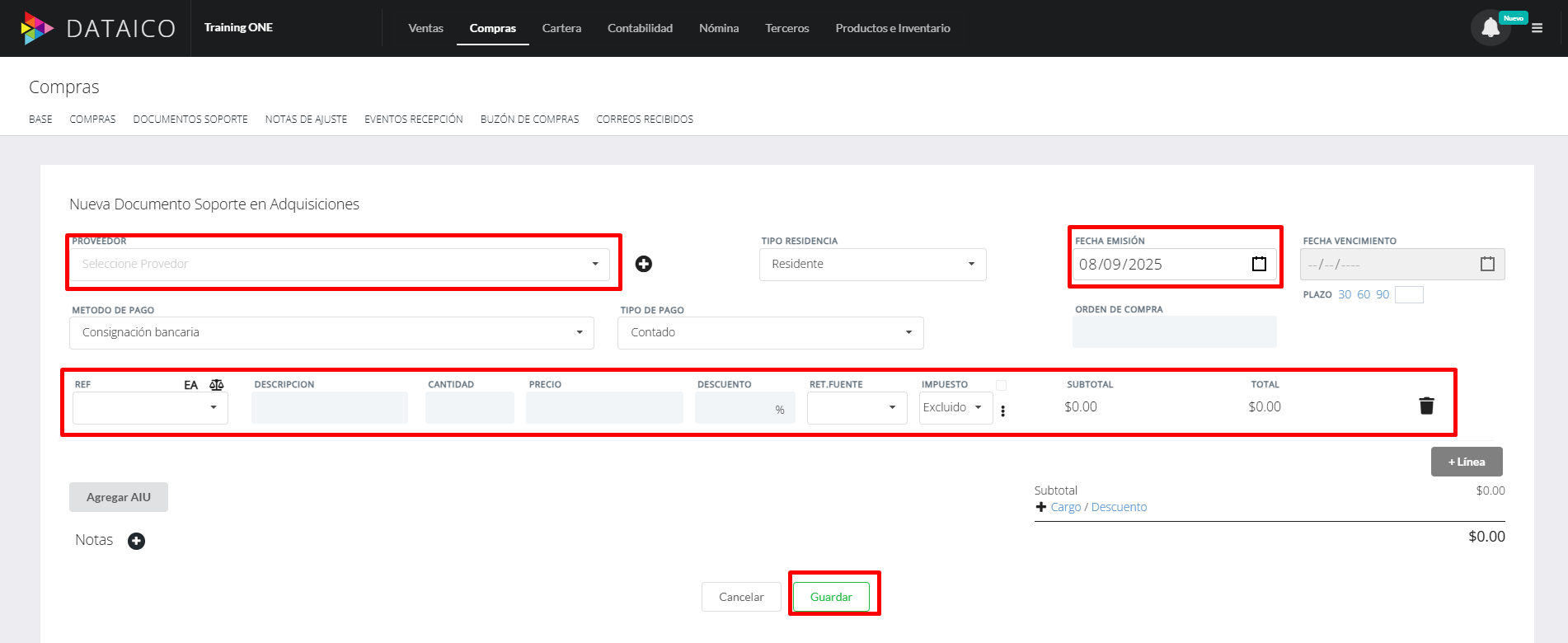Switch to Documentos Soporte tab
This screenshot has width=1568, height=643.
(x=190, y=120)
